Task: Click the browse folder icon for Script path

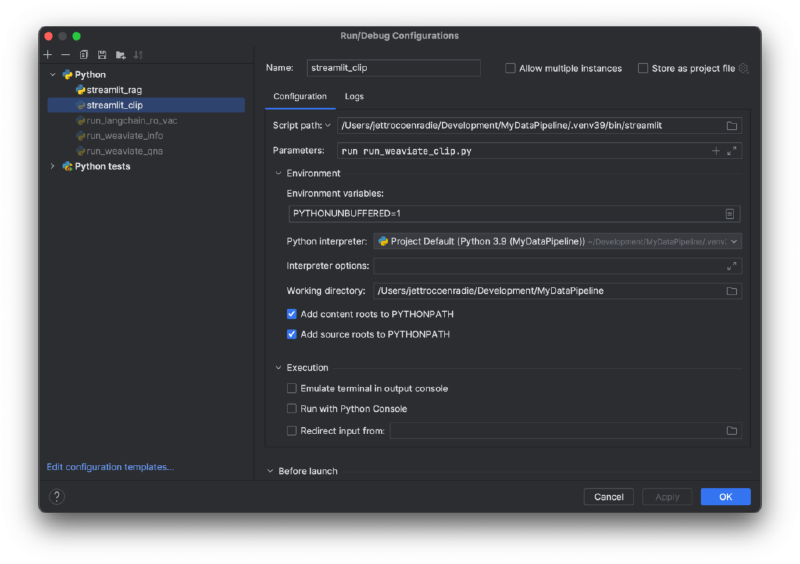Action: click(x=732, y=126)
